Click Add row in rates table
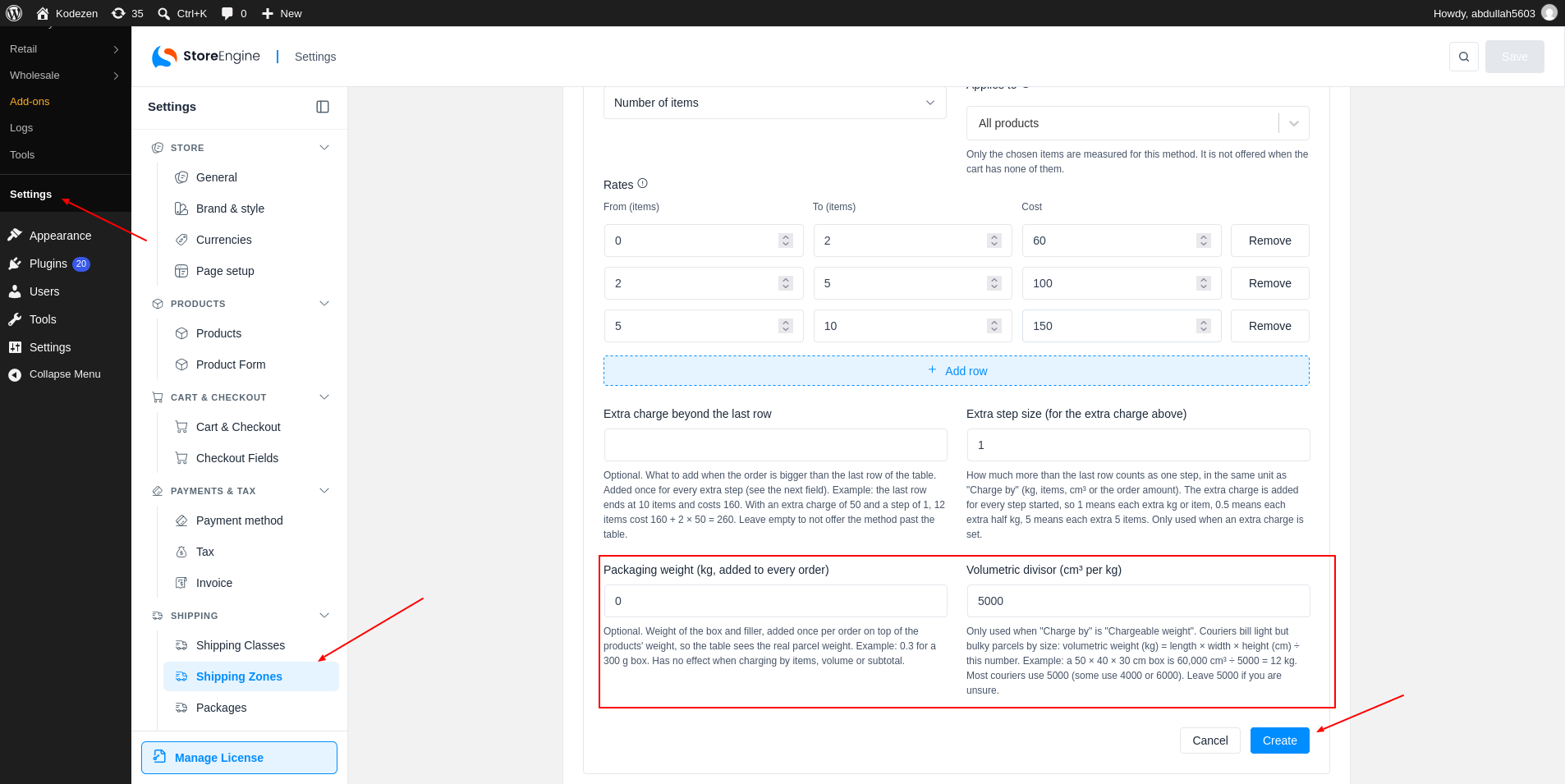 (x=956, y=371)
